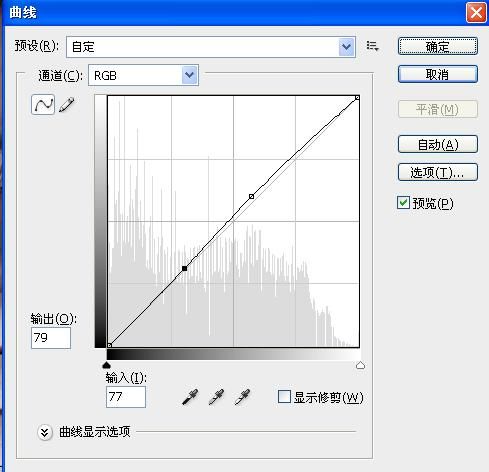
Task: Pick the black point eyedropper
Action: click(190, 397)
